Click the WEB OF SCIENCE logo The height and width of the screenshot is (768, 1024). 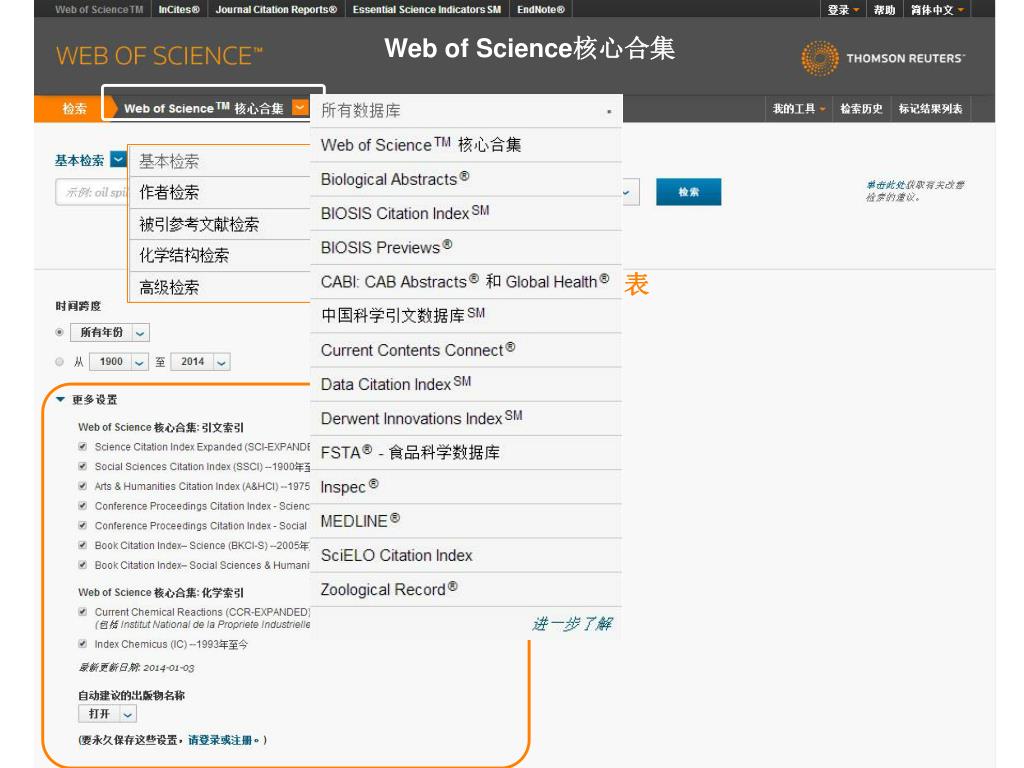tap(159, 56)
